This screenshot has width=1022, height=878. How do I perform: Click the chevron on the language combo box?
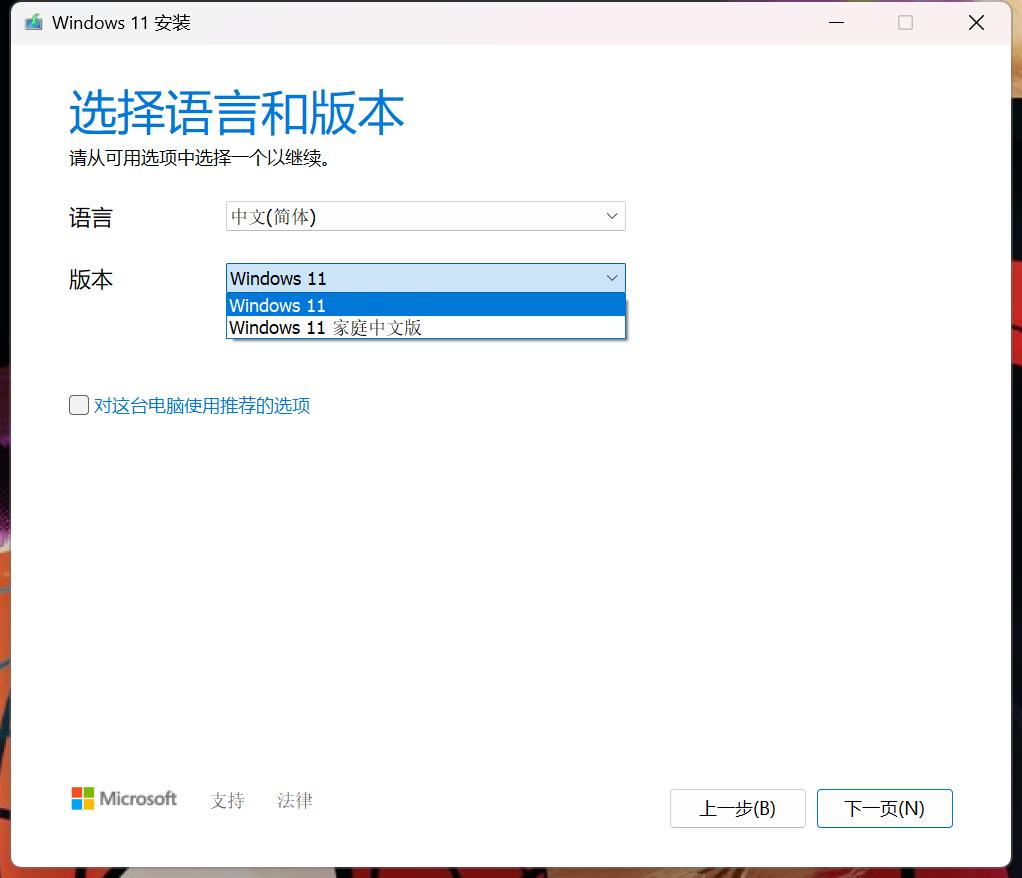[x=612, y=216]
